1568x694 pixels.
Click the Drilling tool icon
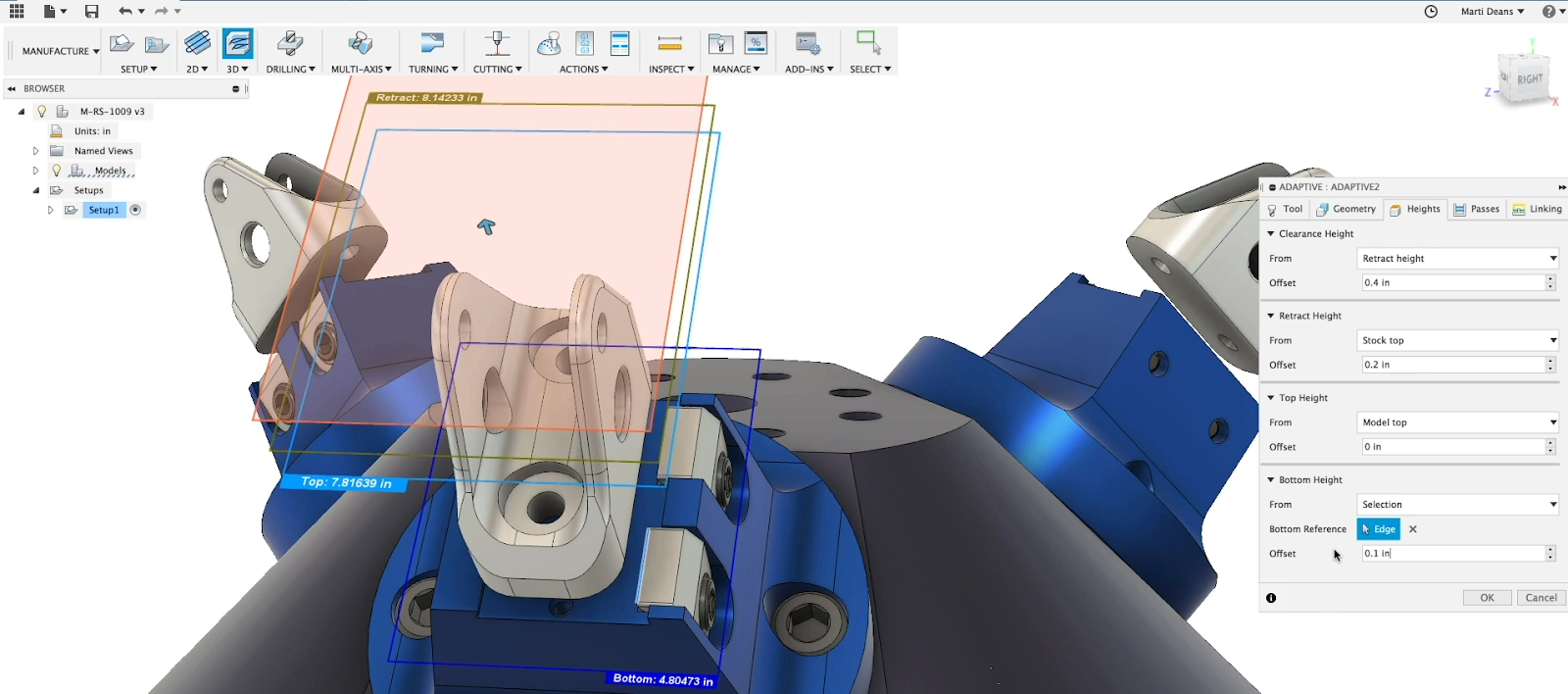click(290, 43)
